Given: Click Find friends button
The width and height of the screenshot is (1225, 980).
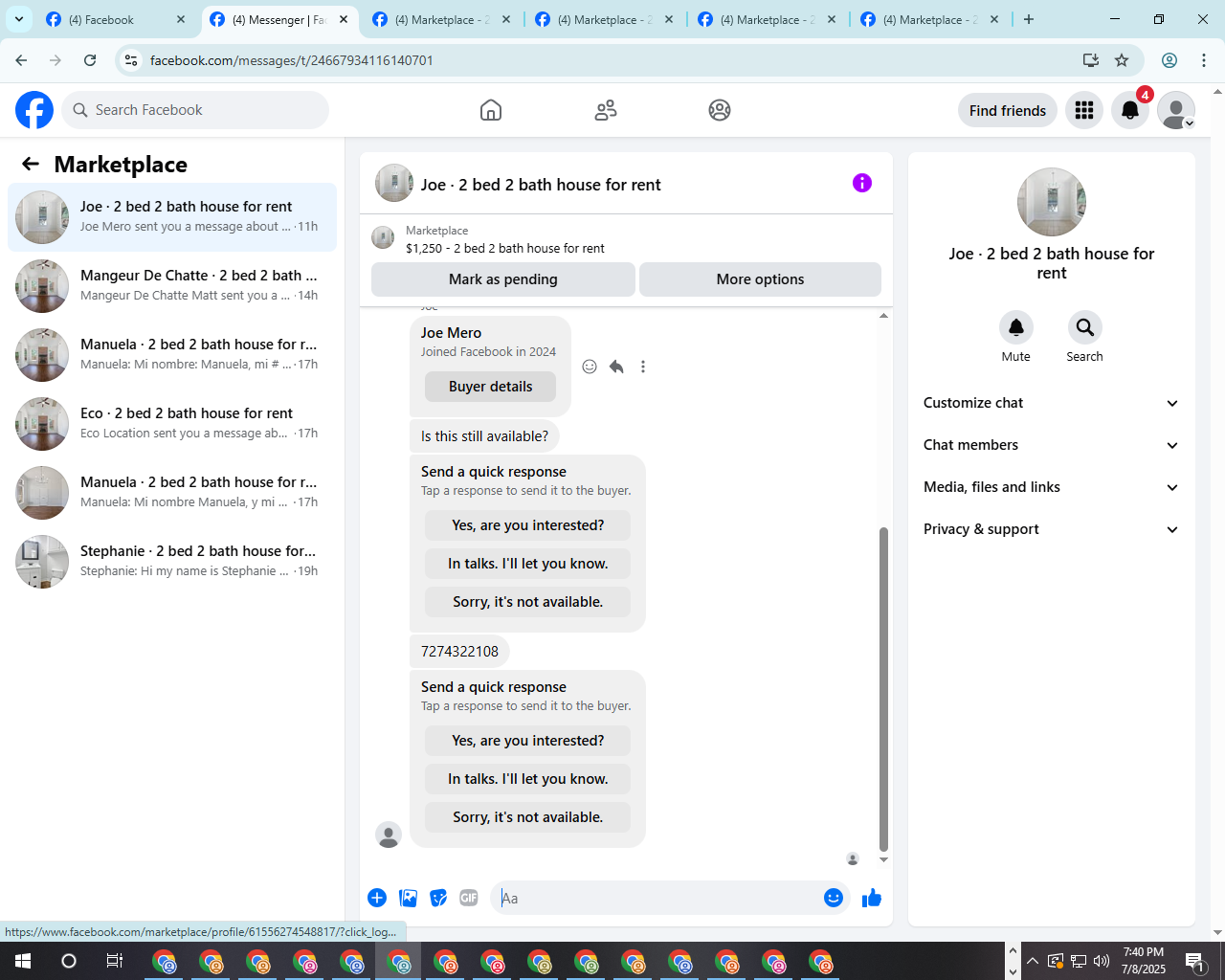Looking at the screenshot, I should click(x=1008, y=110).
